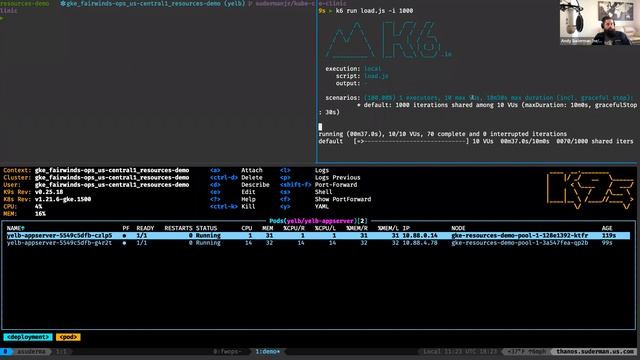Sort by the NAME column header
This screenshot has width=640, height=360.
point(16,228)
